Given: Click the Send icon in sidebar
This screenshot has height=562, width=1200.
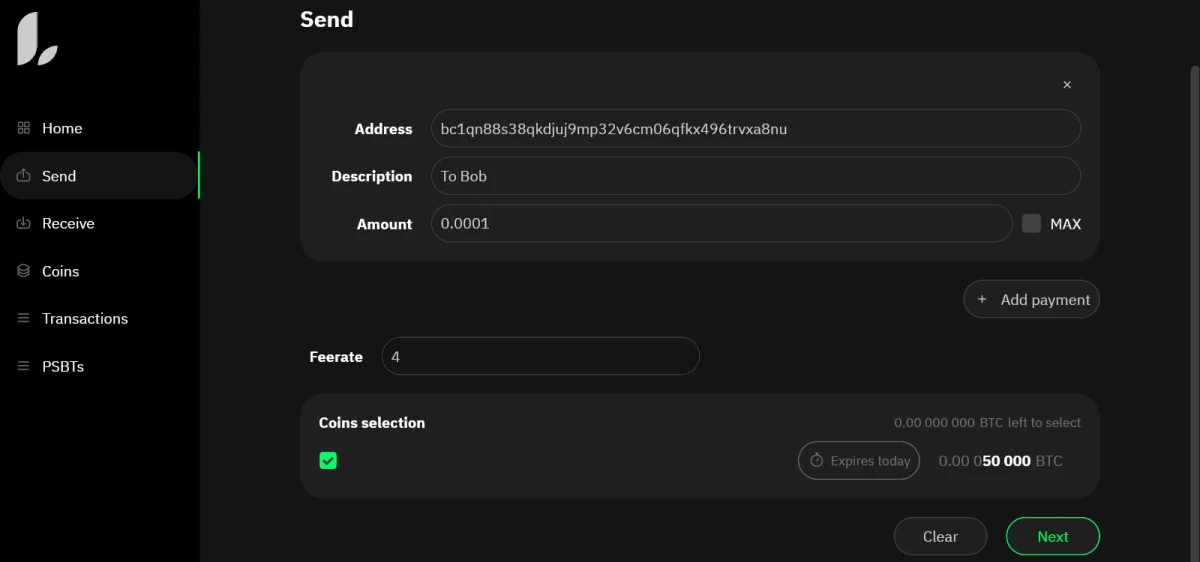Looking at the screenshot, I should (24, 176).
